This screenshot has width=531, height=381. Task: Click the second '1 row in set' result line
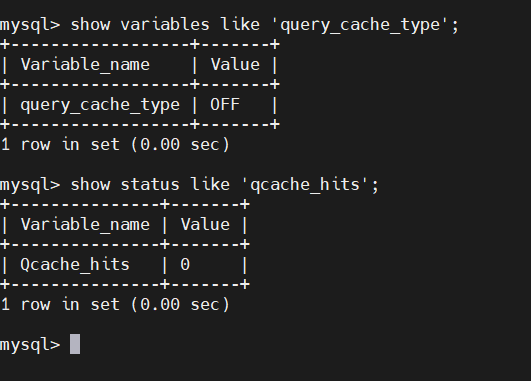coord(115,304)
